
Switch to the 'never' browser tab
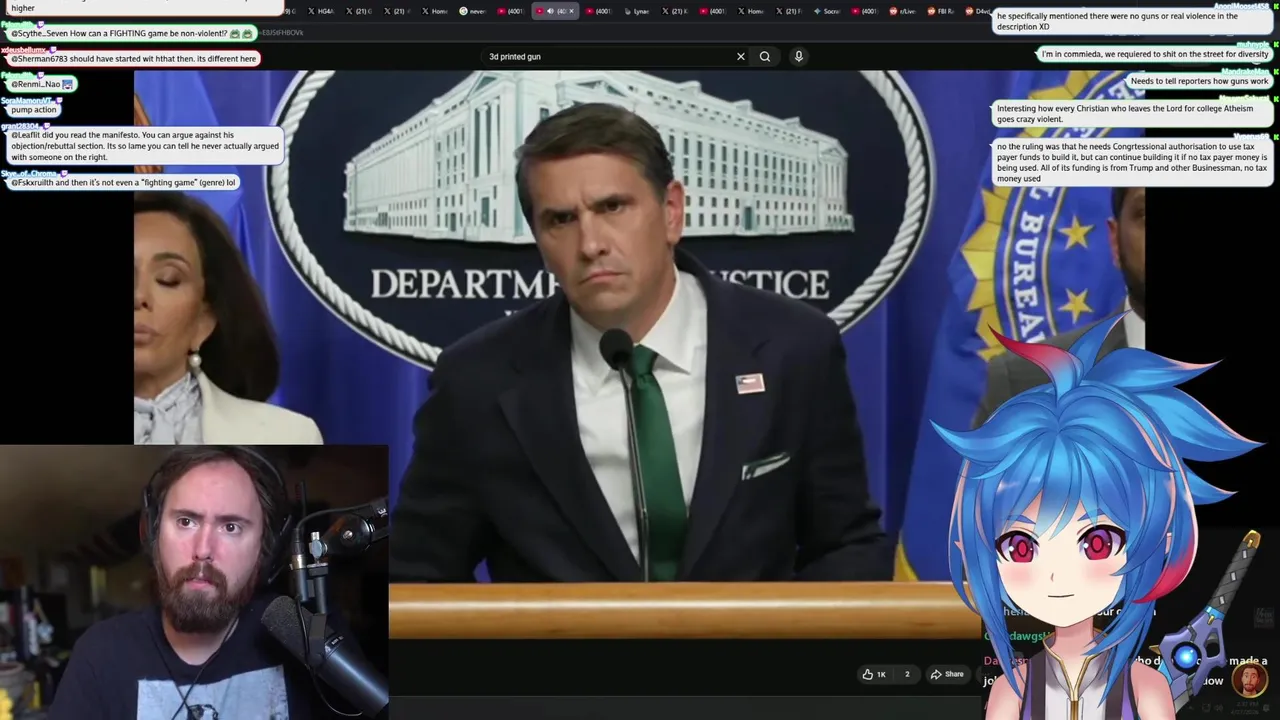coord(471,11)
